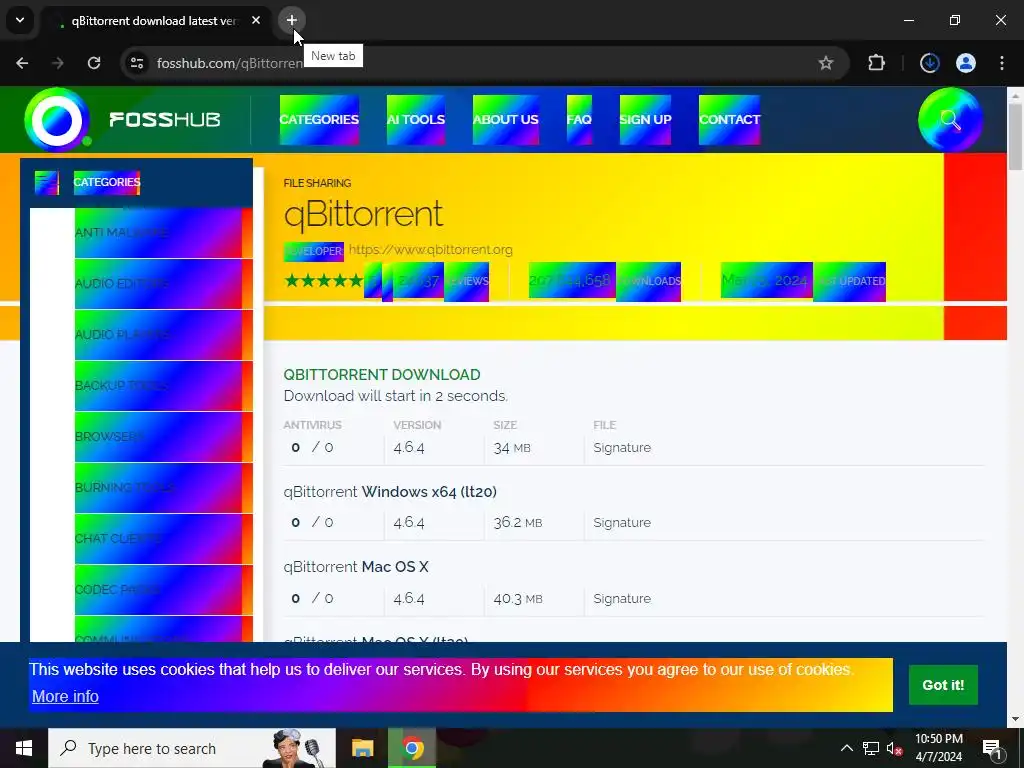
Task: Open the Chat Clients category
Action: click(x=163, y=539)
